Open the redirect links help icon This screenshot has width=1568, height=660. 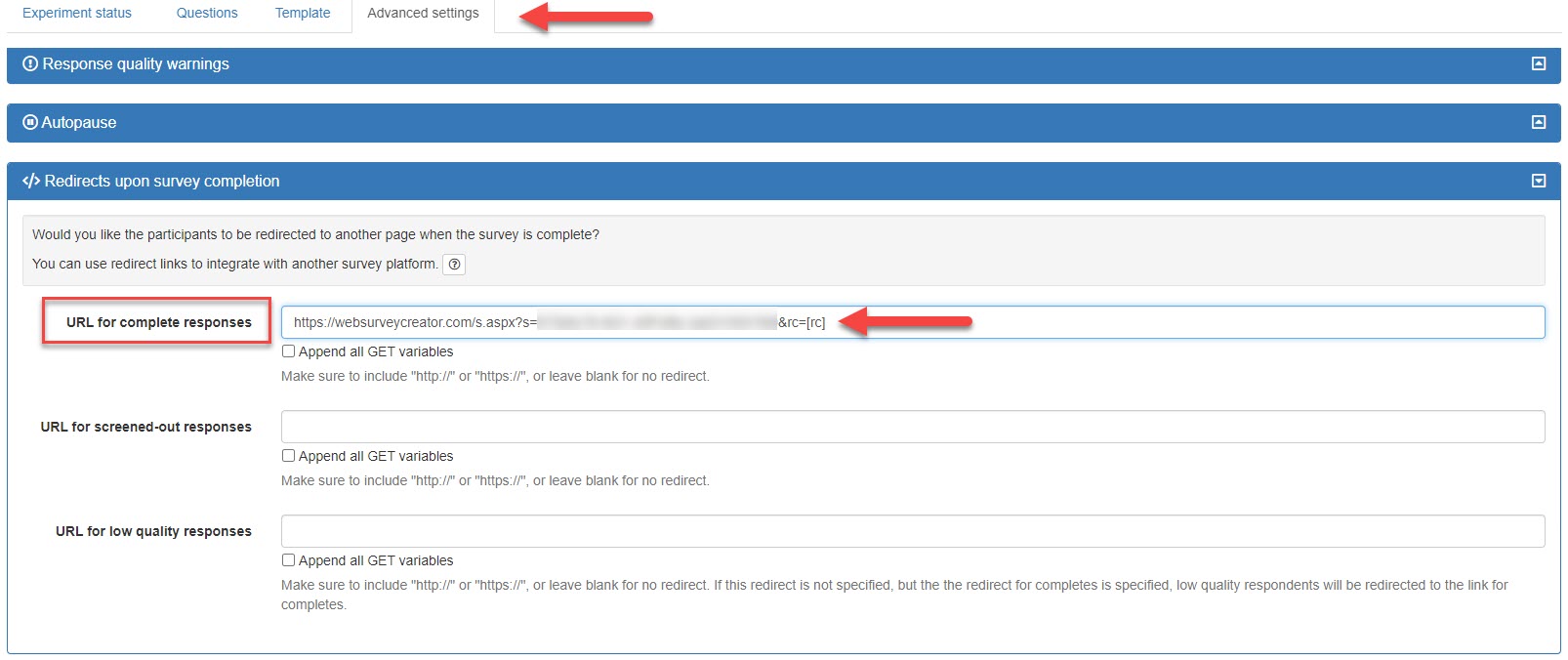point(454,265)
